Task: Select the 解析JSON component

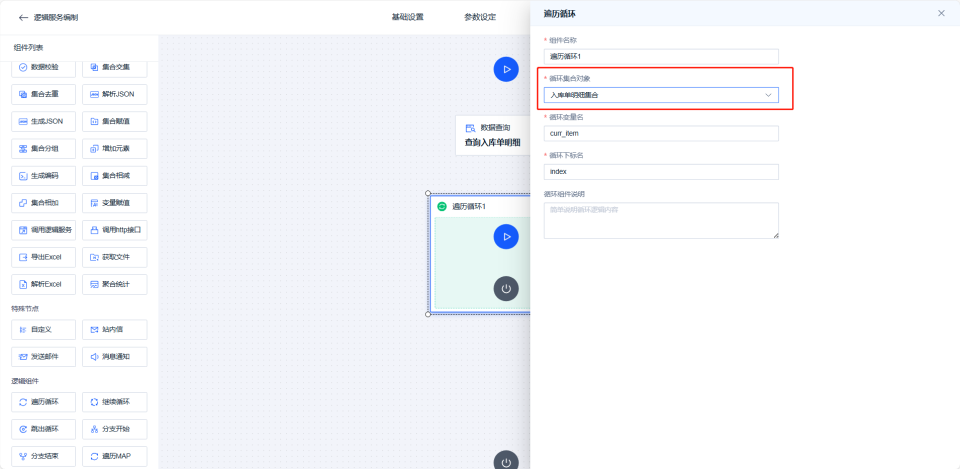Action: [114, 94]
